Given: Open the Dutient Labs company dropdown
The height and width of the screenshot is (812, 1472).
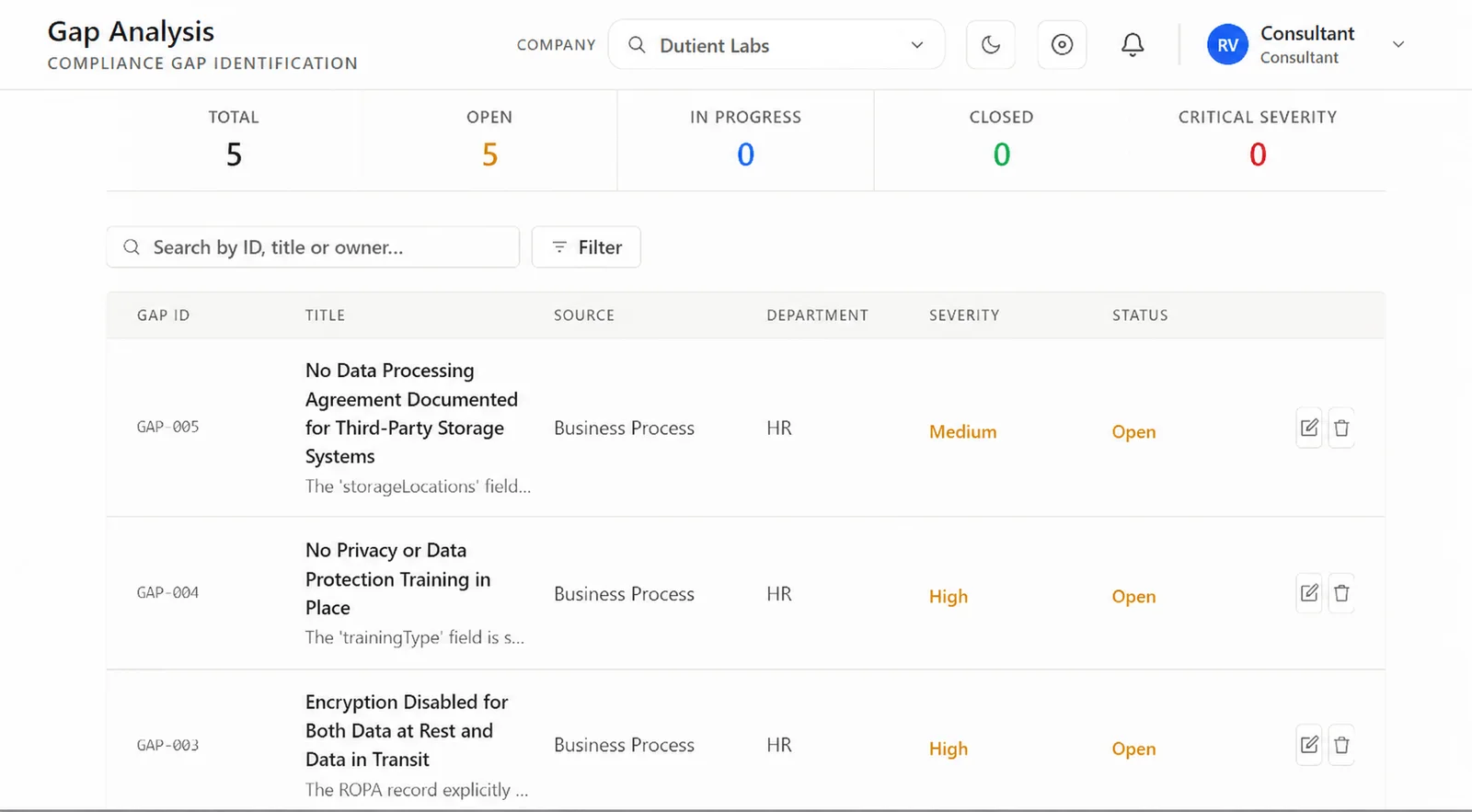Looking at the screenshot, I should pyautogui.click(x=776, y=44).
